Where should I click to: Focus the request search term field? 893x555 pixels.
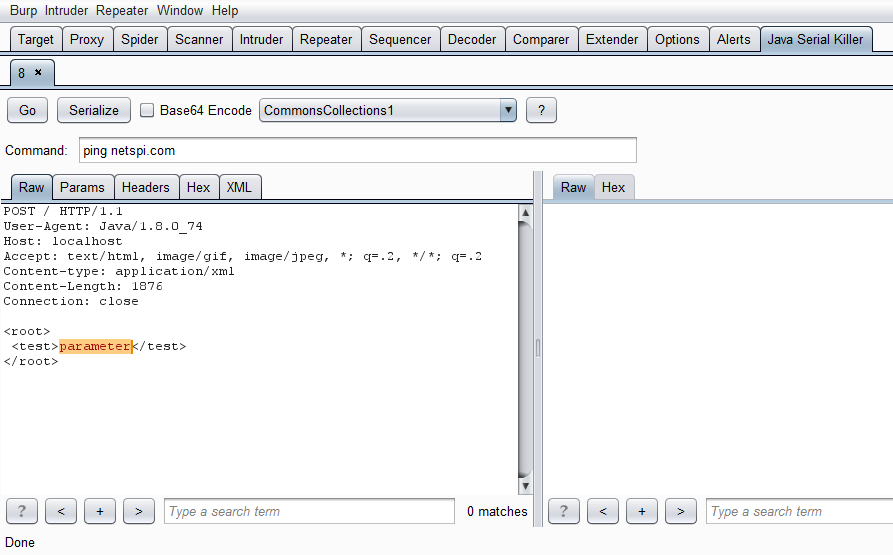[x=309, y=511]
